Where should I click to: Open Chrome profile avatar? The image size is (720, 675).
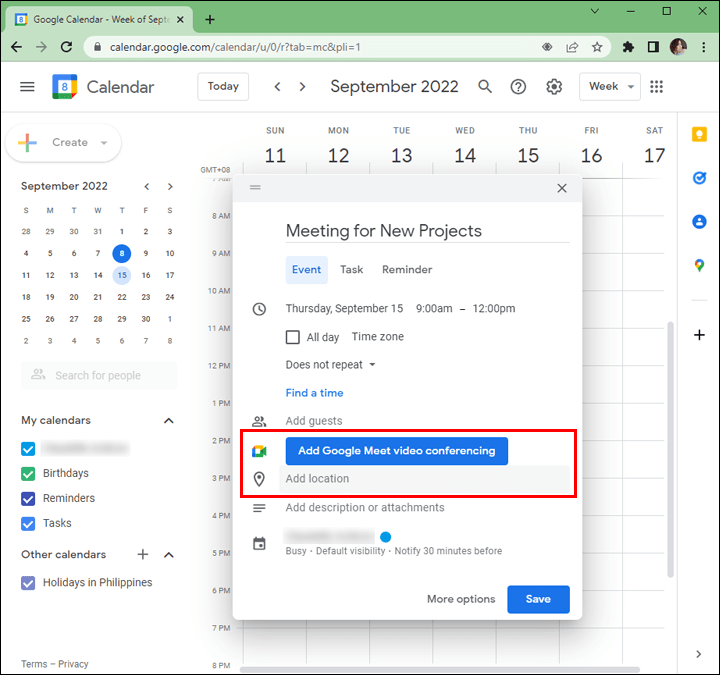[x=678, y=47]
